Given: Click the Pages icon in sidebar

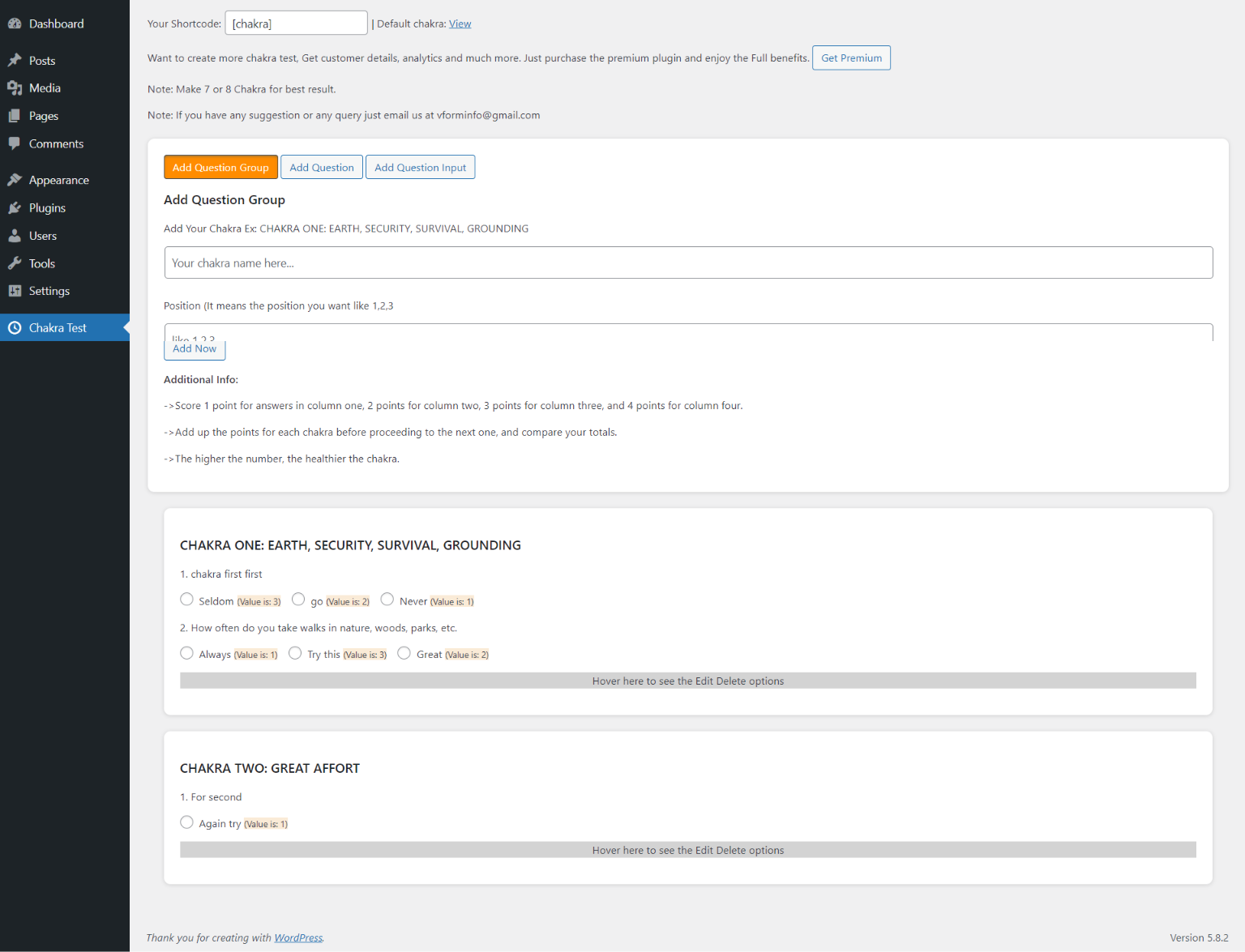Looking at the screenshot, I should point(15,116).
